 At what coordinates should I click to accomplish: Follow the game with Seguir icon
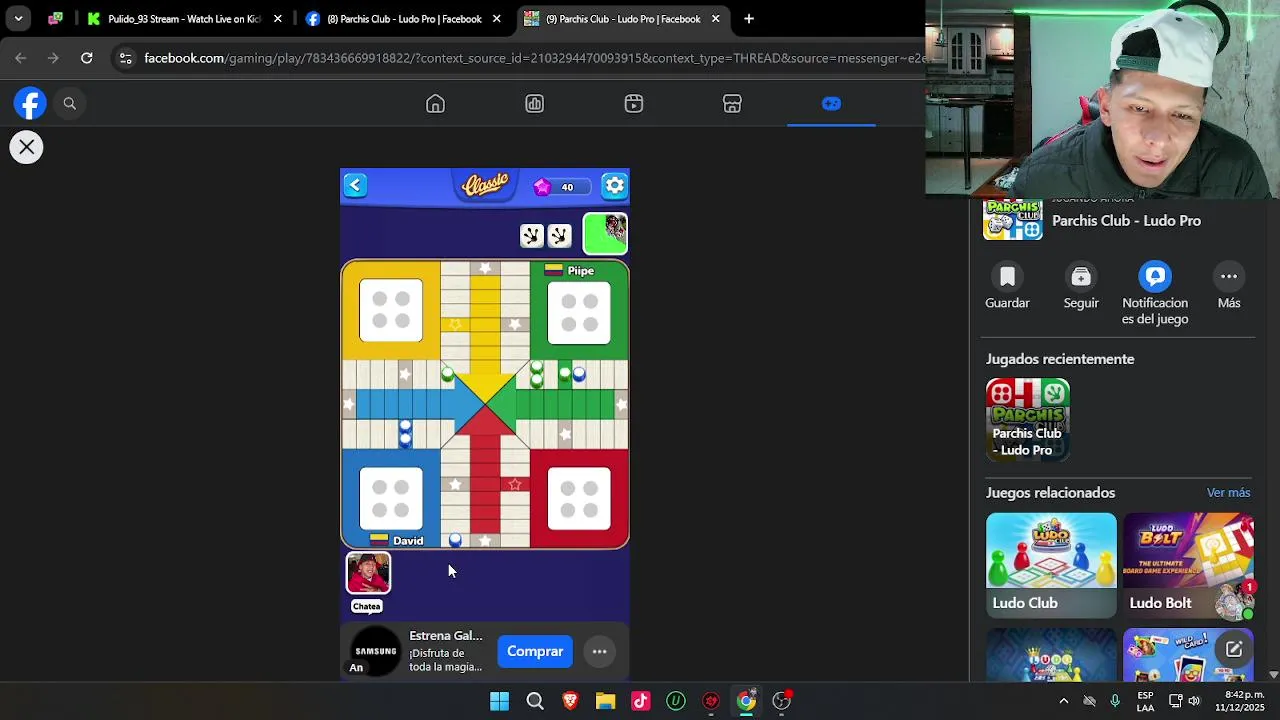1081,276
